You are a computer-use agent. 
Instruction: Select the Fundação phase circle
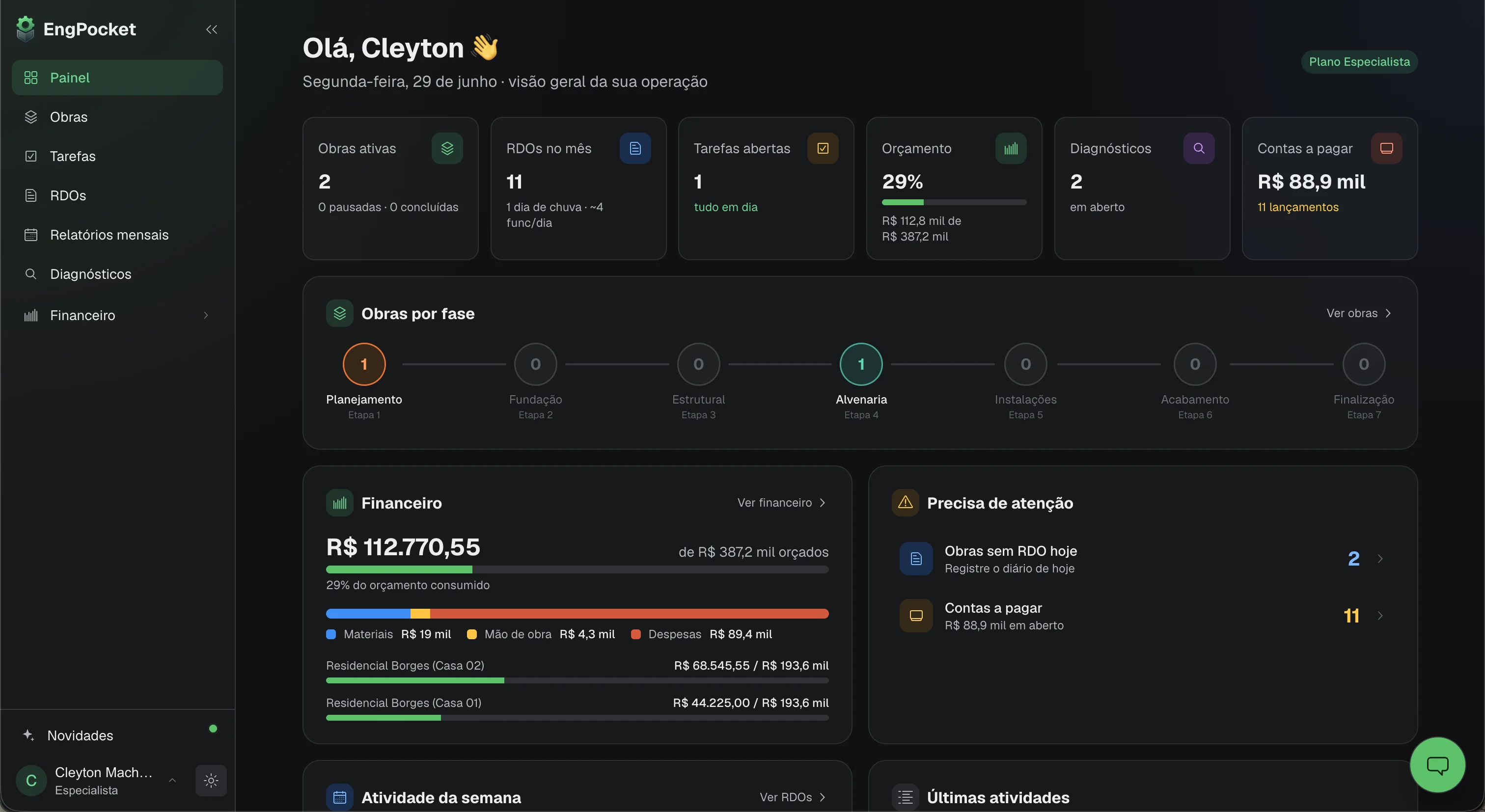coord(536,364)
